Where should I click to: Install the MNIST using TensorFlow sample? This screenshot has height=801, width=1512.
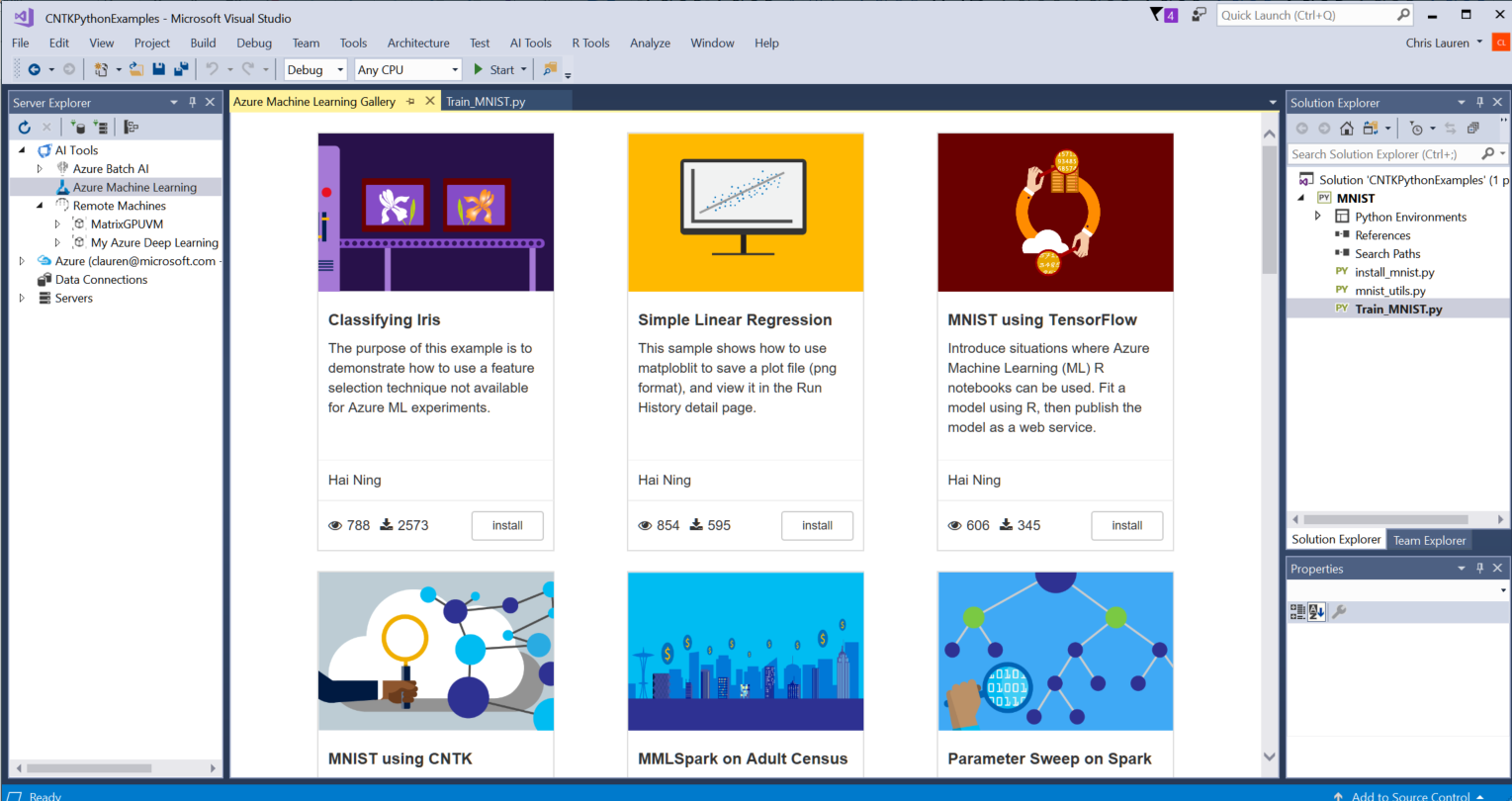click(x=1126, y=525)
